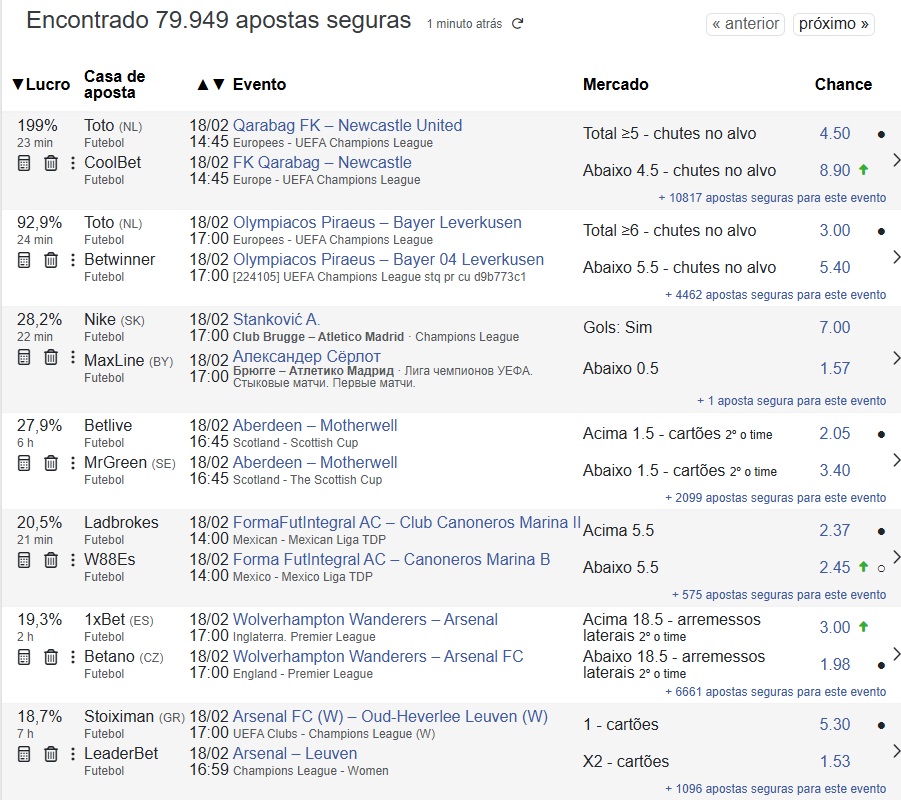Screen dimensions: 901x800
Task: Click green up arrow next to 3.00 arremessos laterais odds
Action: pyautogui.click(x=863, y=626)
